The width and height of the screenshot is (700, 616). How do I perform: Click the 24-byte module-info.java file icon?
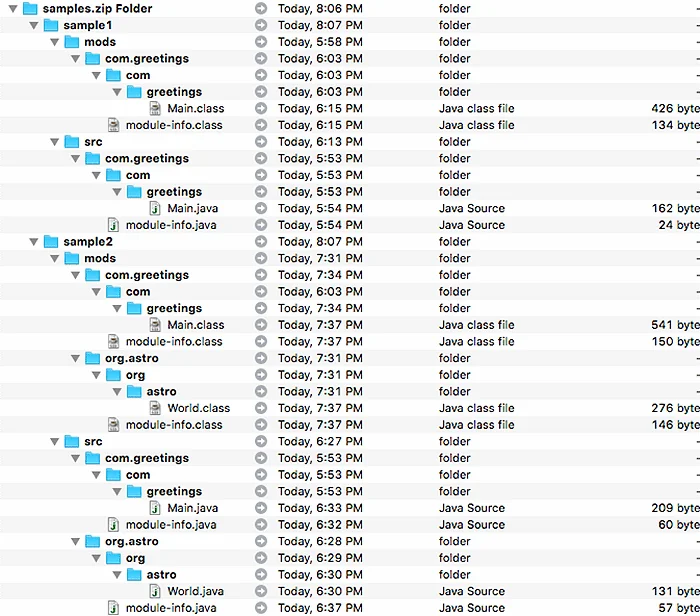coord(113,225)
